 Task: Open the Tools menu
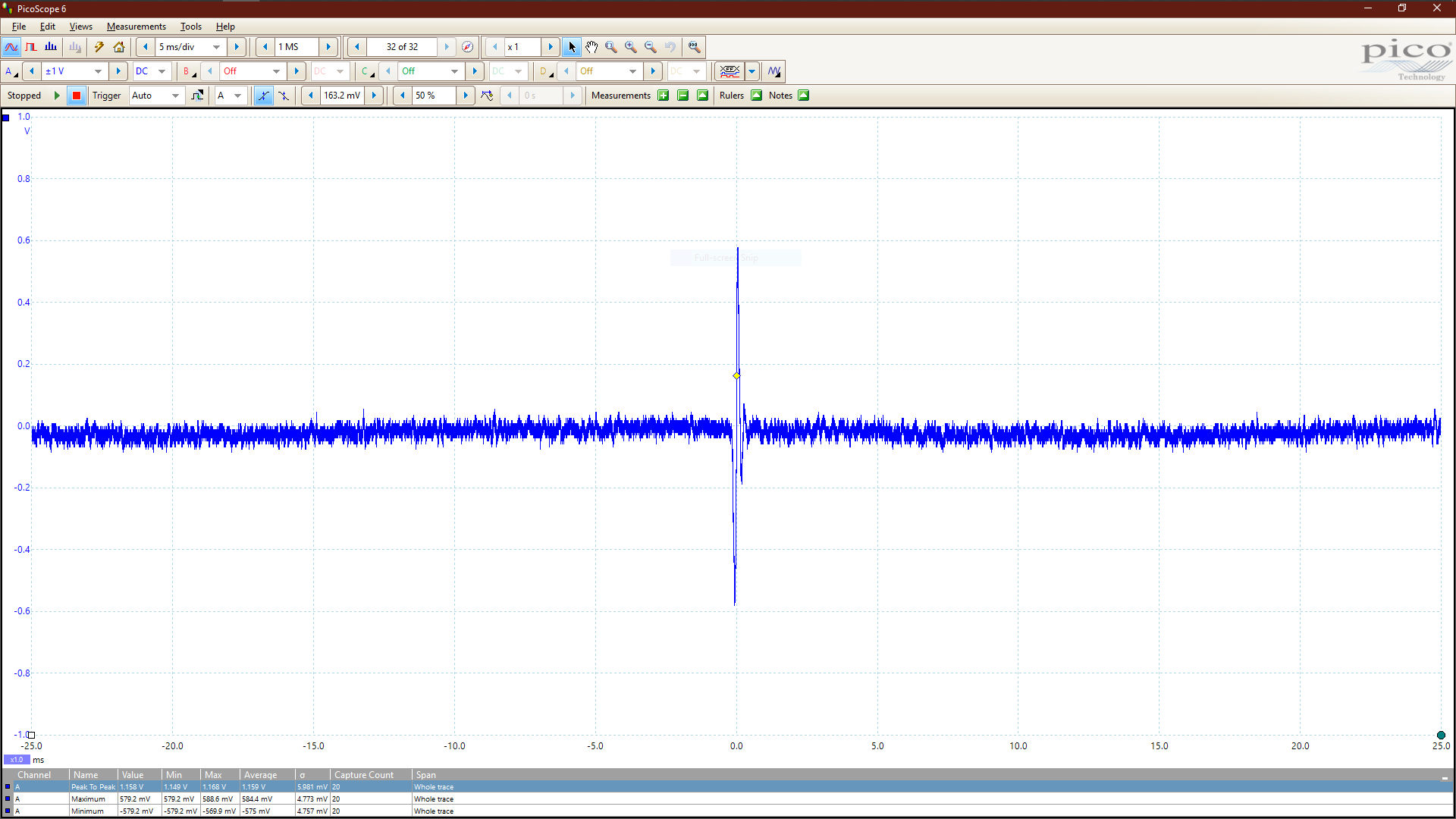(x=191, y=27)
